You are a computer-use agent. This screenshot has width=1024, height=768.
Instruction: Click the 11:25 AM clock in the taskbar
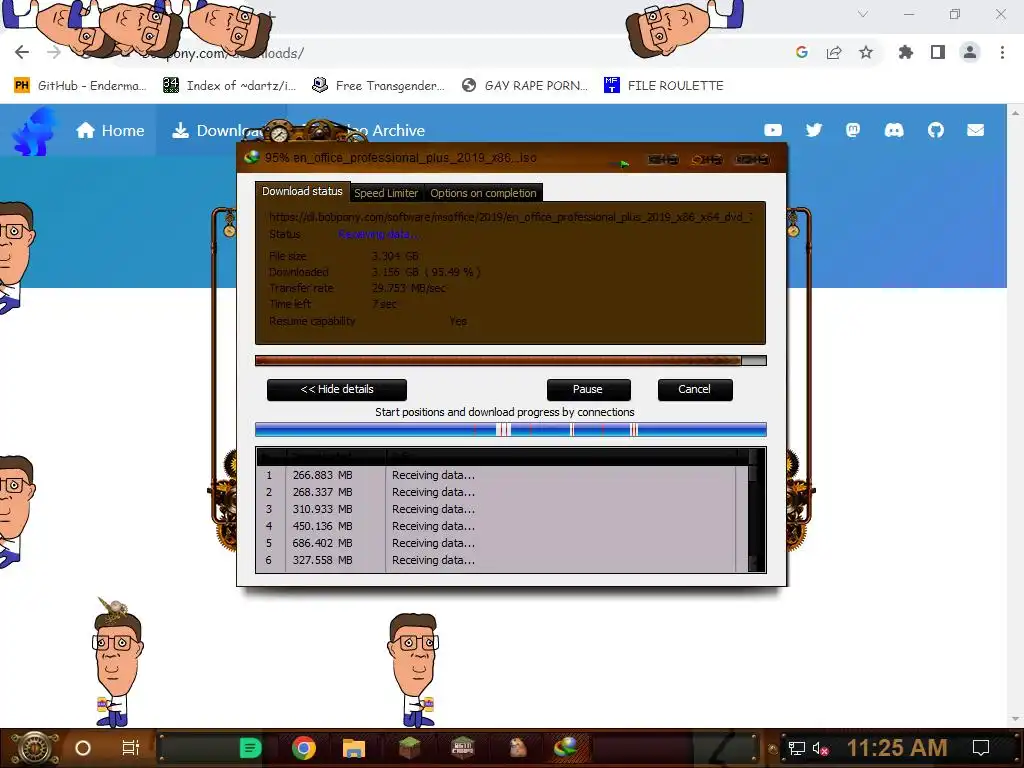[897, 748]
